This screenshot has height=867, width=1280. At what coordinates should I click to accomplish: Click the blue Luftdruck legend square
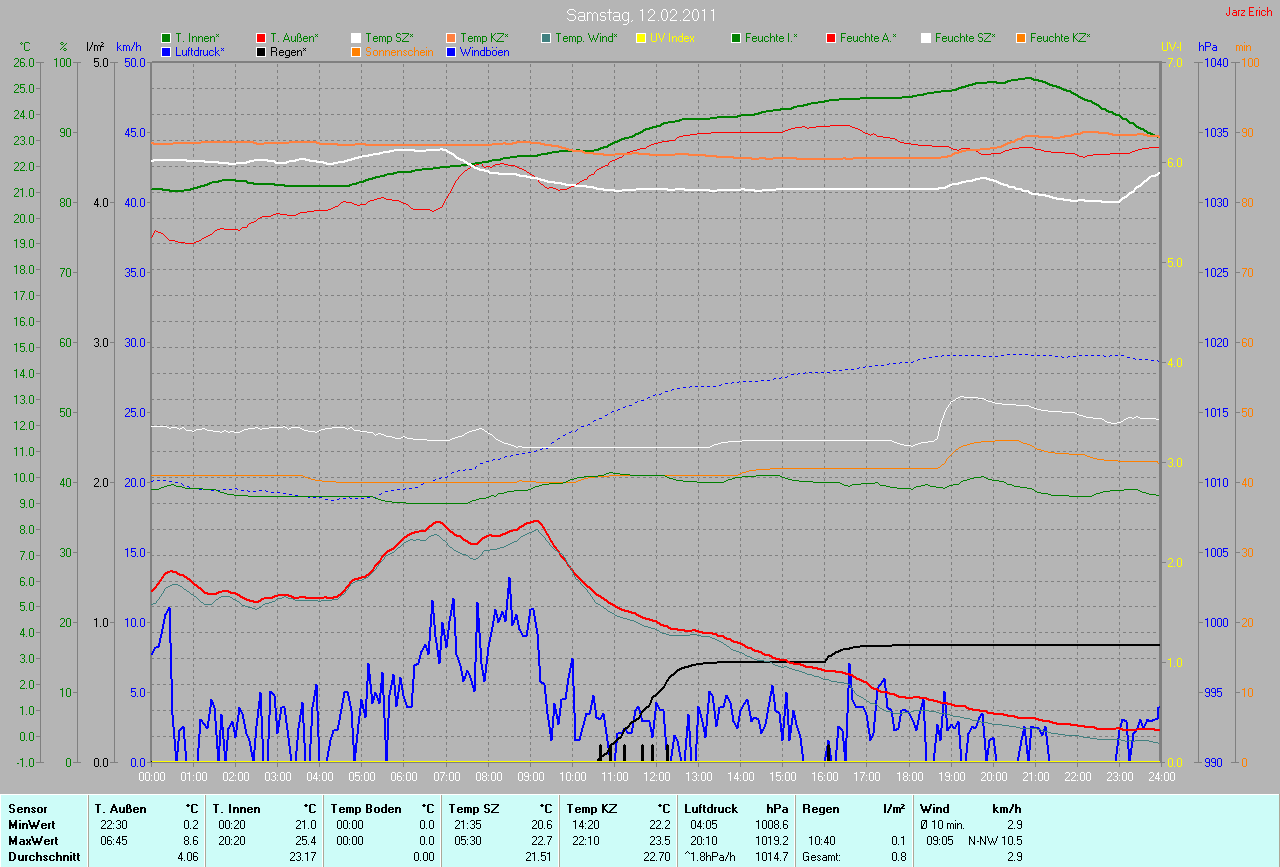click(166, 51)
